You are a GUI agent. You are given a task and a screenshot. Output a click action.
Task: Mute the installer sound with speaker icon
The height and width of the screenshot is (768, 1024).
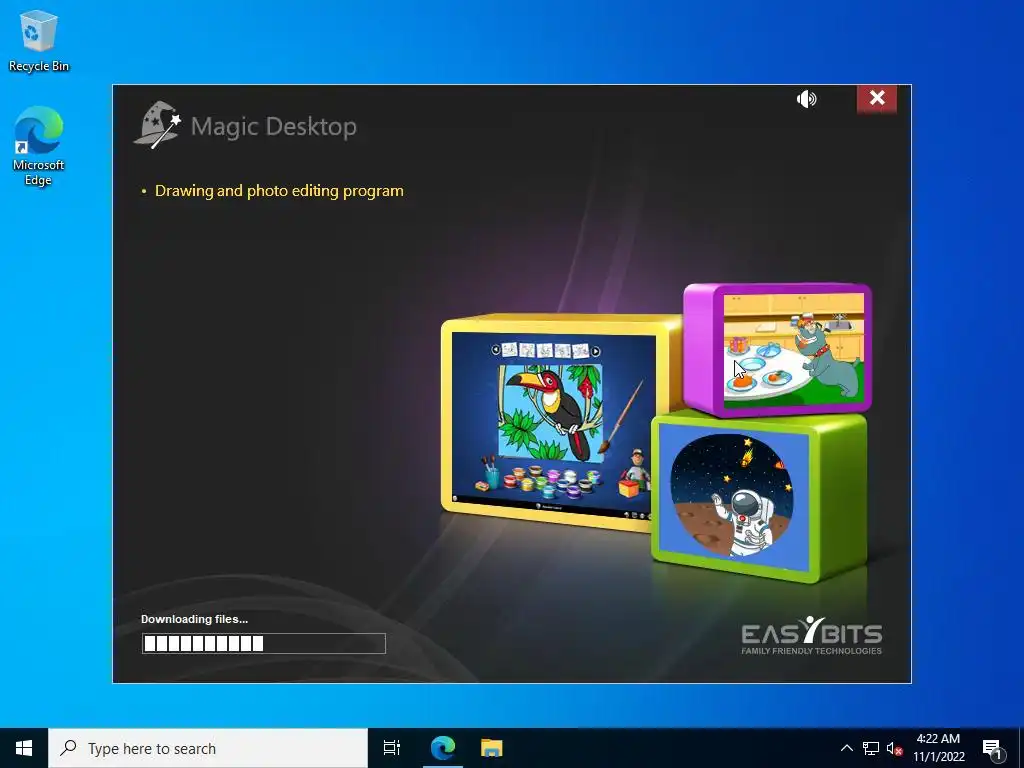point(807,99)
